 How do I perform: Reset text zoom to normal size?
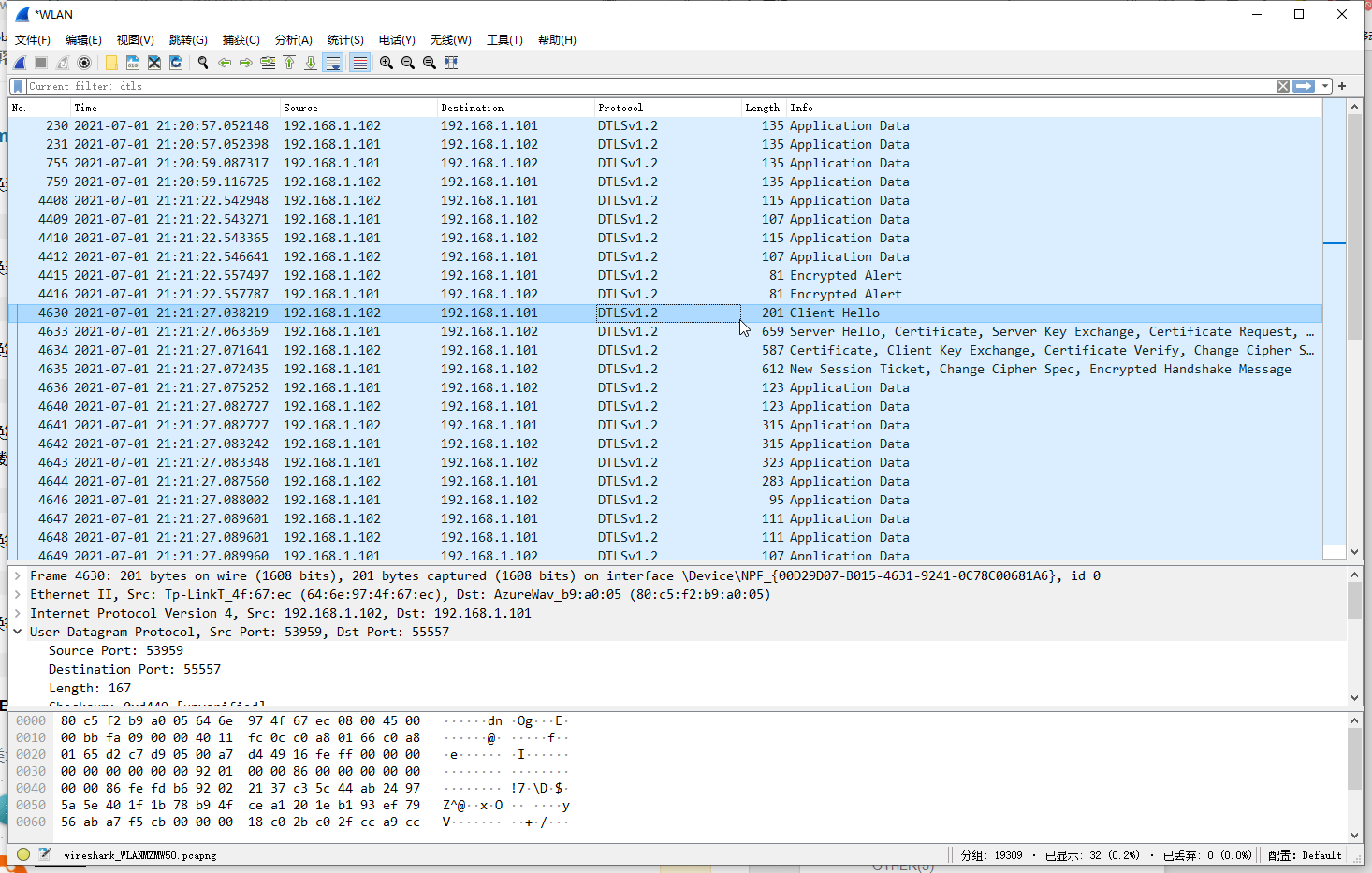(430, 63)
